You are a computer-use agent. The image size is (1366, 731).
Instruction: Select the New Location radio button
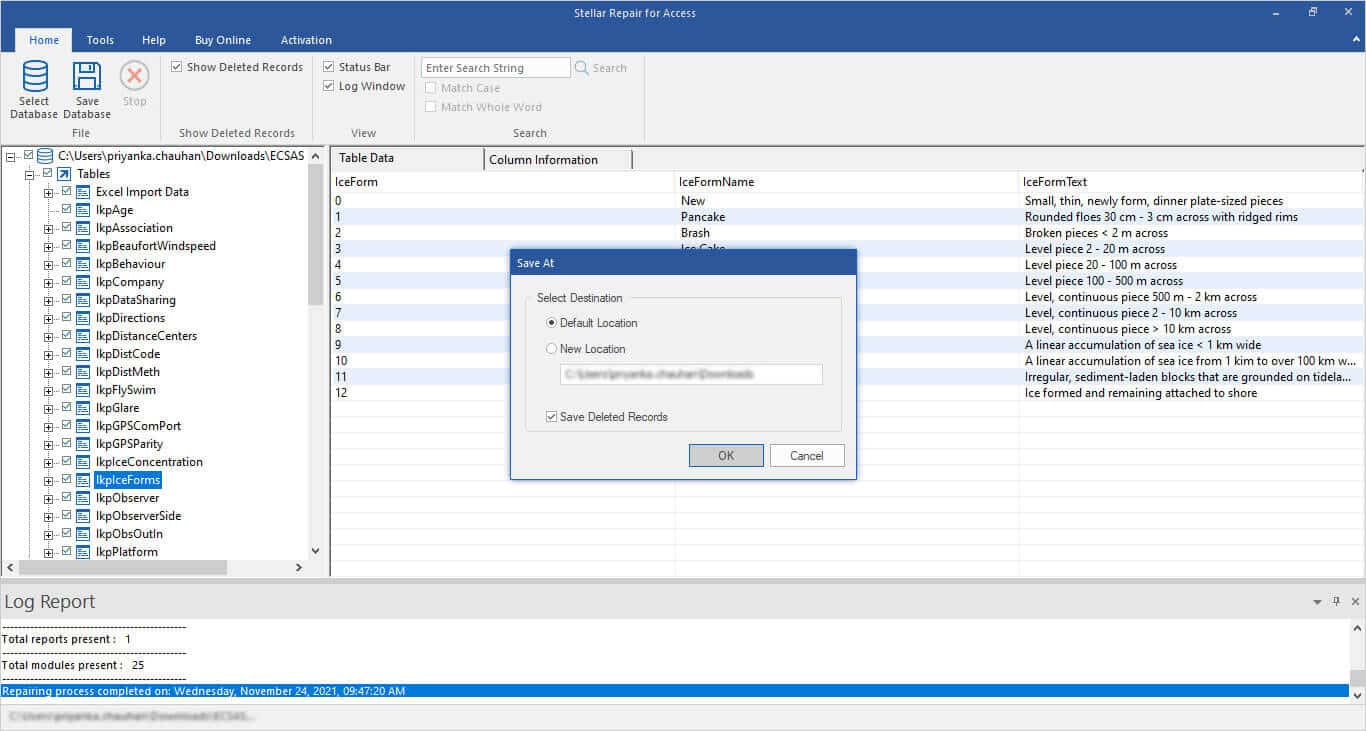click(x=552, y=349)
